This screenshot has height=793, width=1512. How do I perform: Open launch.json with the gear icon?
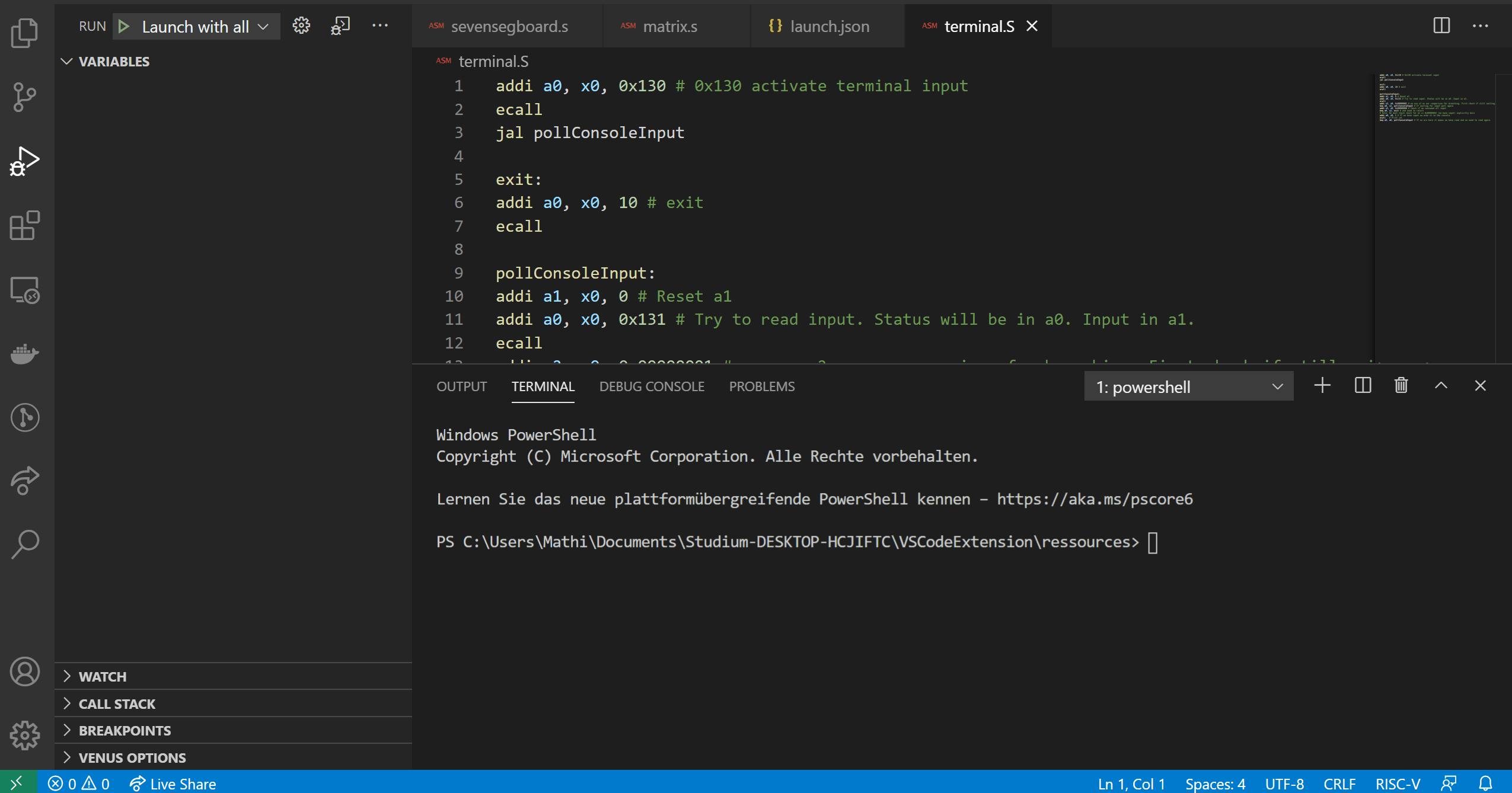coord(301,25)
